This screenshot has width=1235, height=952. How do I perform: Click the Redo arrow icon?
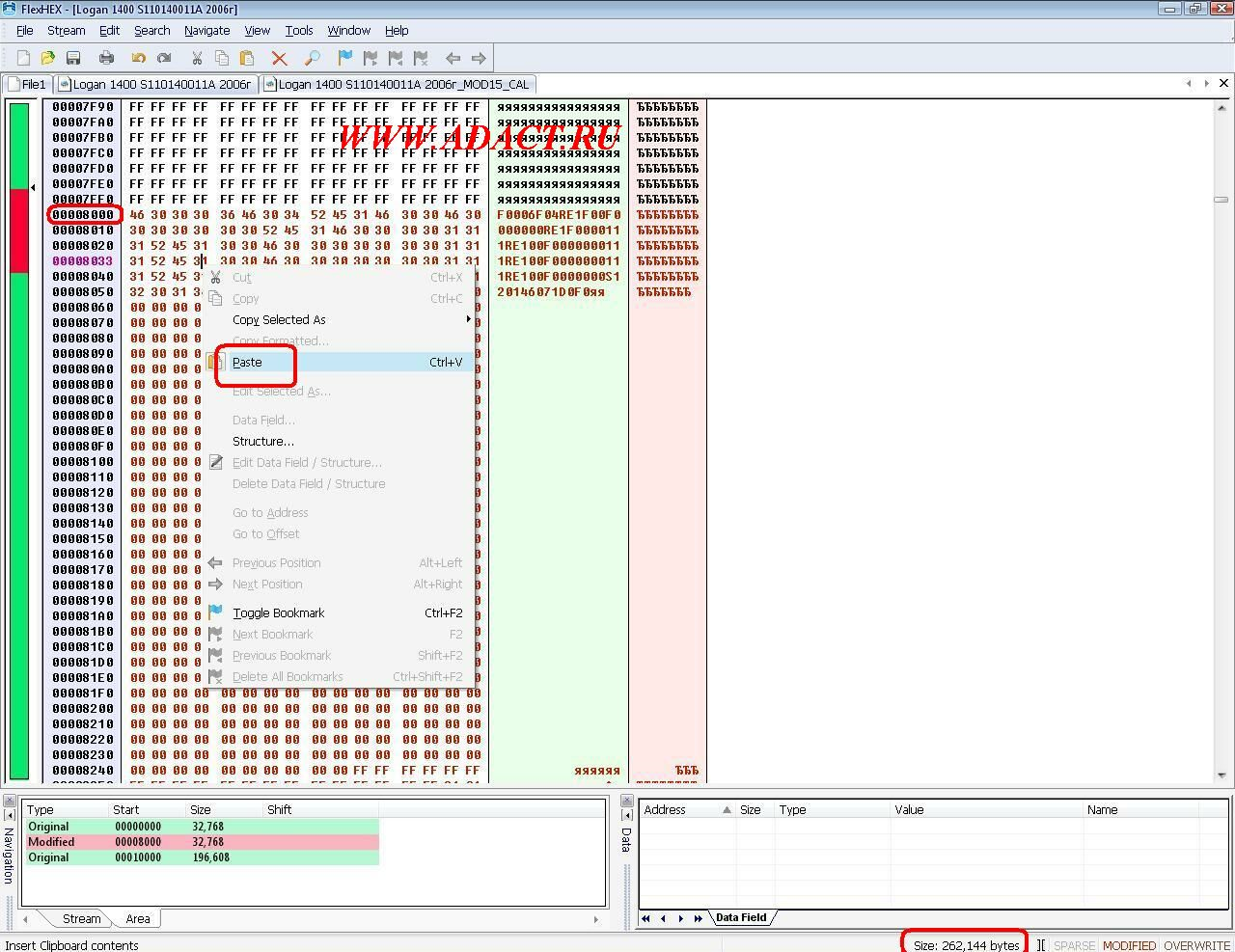click(164, 58)
